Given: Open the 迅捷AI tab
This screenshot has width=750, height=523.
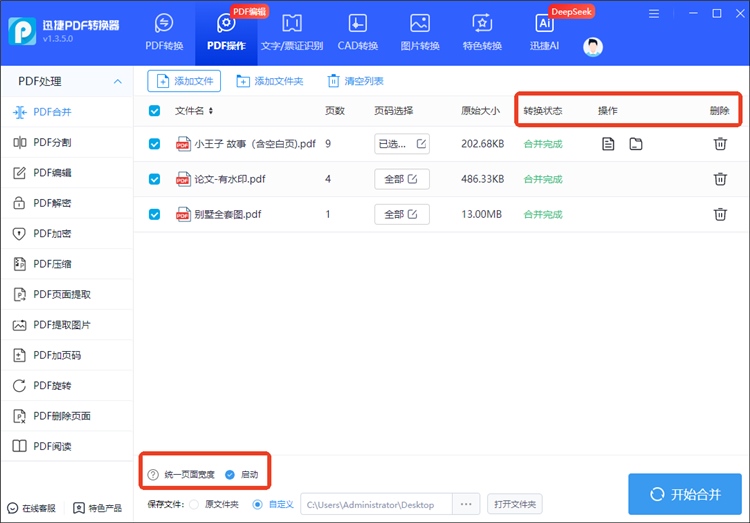Looking at the screenshot, I should click(544, 33).
